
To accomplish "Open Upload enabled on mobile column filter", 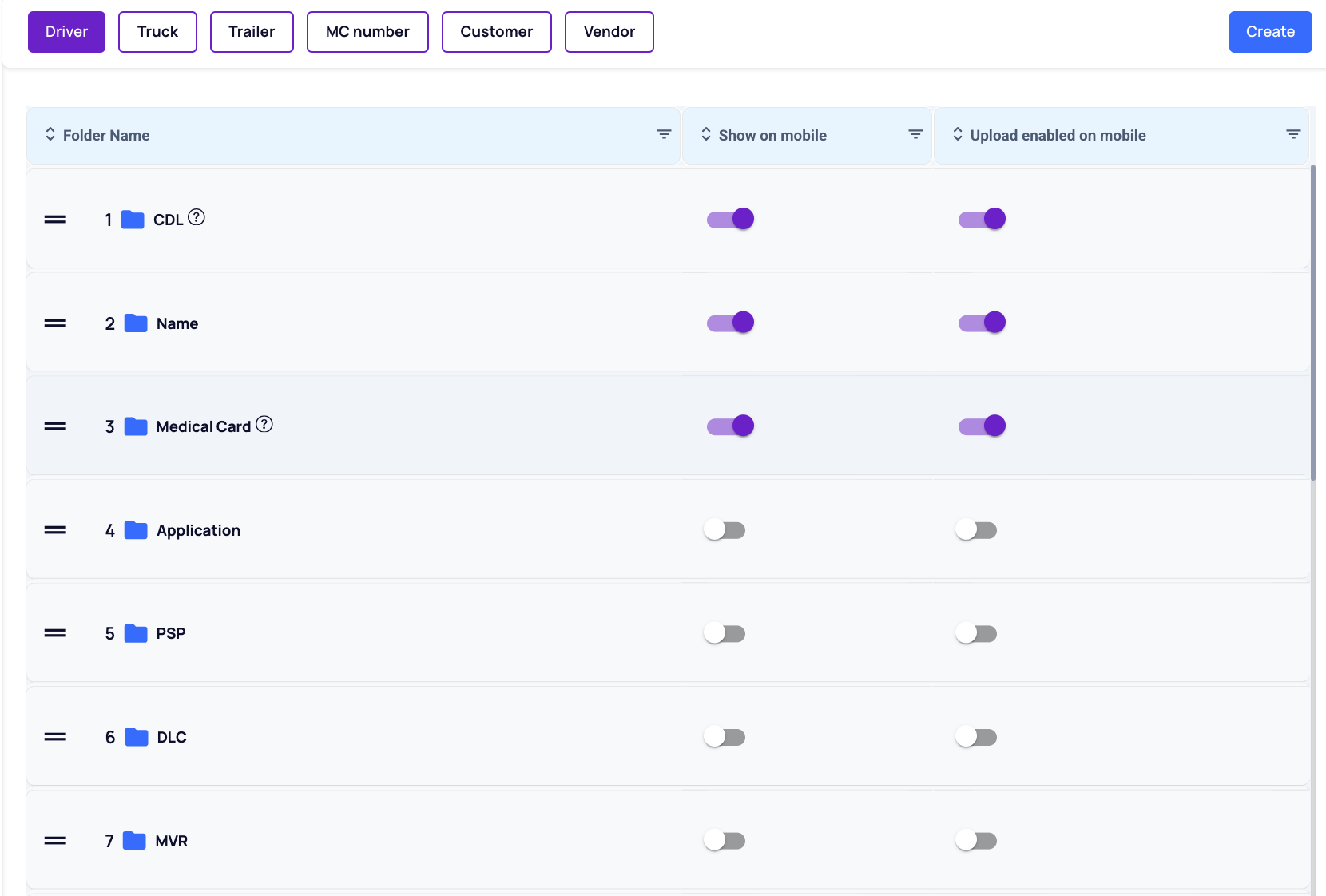I will [1293, 134].
